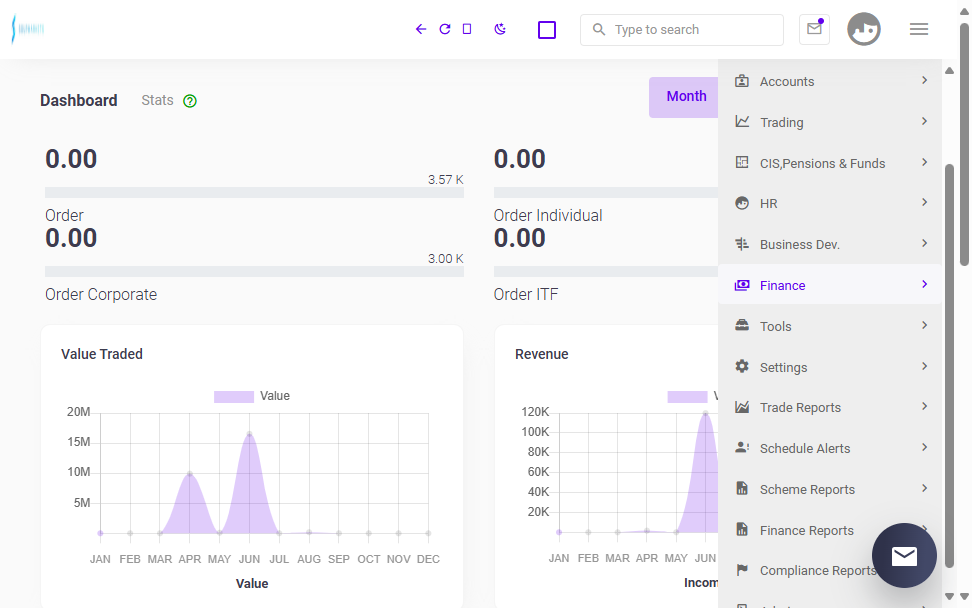Click the Order Corporate label
Viewport: 972px width, 608px height.
101,294
